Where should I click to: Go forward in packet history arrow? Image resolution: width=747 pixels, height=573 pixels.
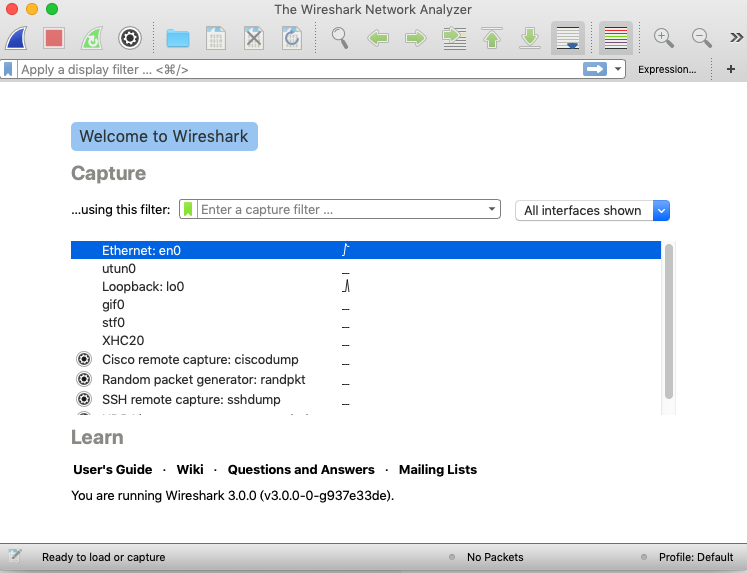(416, 38)
